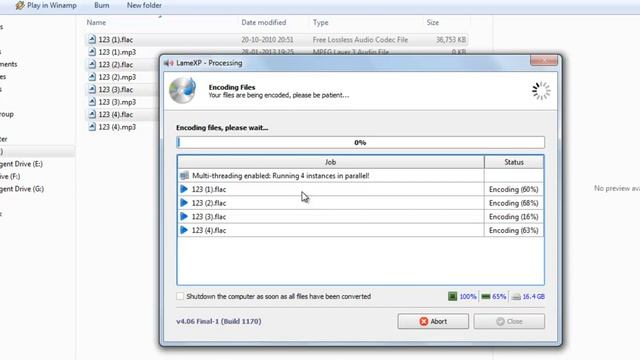Click the Winamp icon in Explorer toolbar

point(20,5)
